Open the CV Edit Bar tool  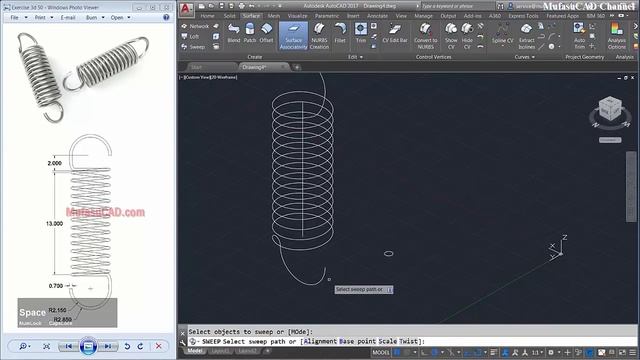(x=395, y=33)
